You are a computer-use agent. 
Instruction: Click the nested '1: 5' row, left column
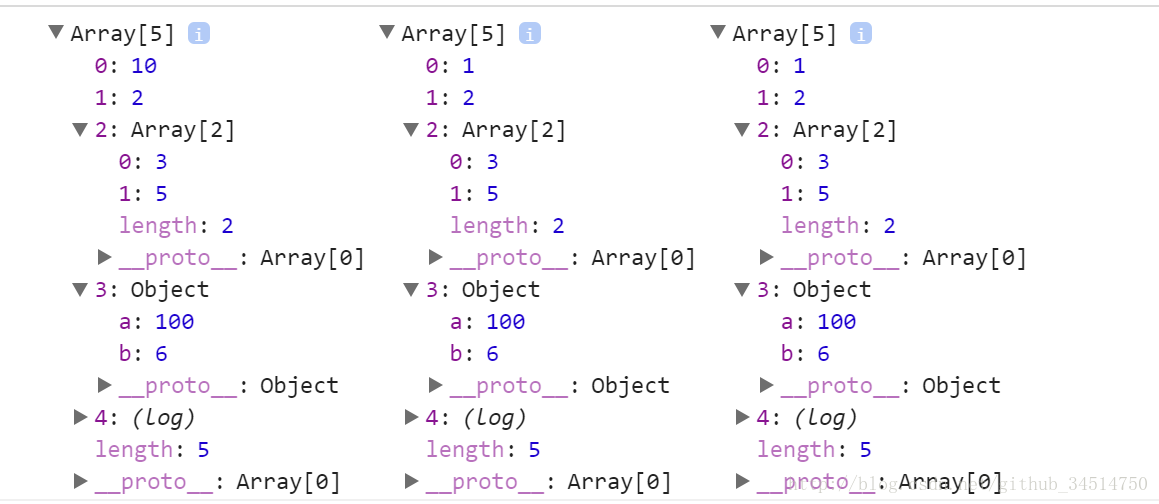pos(143,194)
